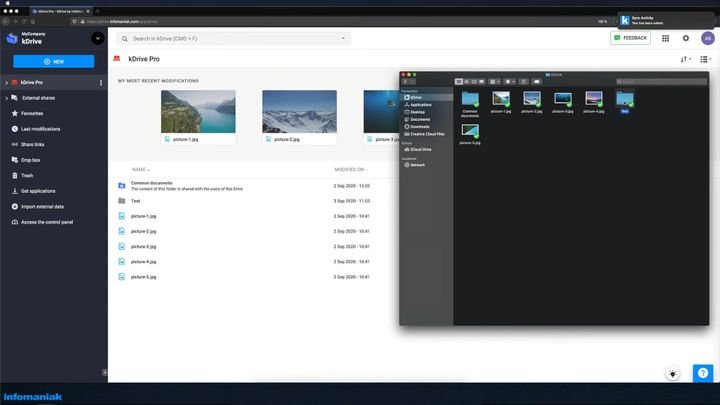Open the MyCompany drive switcher dropdown
Image resolution: width=720 pixels, height=405 pixels.
coord(97,38)
